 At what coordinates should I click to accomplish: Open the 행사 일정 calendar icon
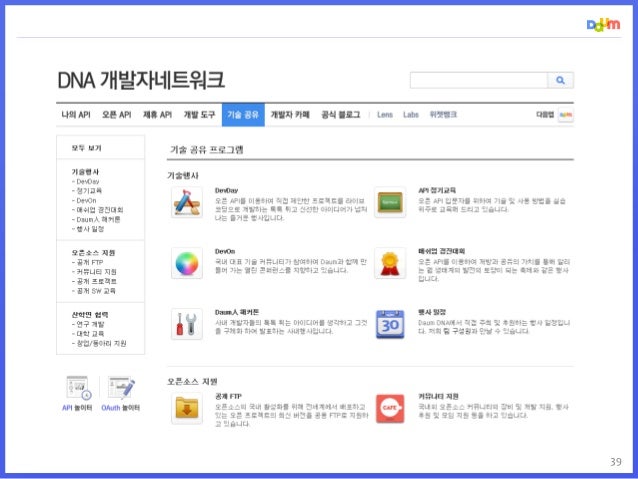click(x=390, y=324)
